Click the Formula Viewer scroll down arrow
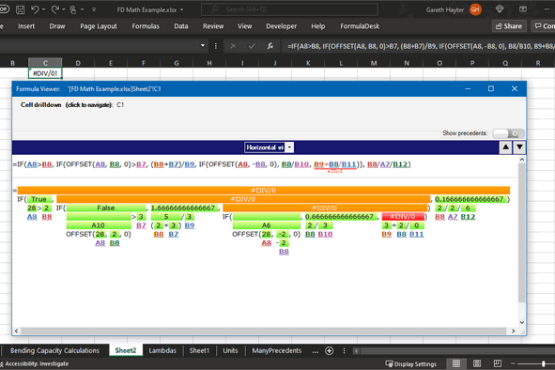This screenshot has width=555, height=370. click(522, 322)
